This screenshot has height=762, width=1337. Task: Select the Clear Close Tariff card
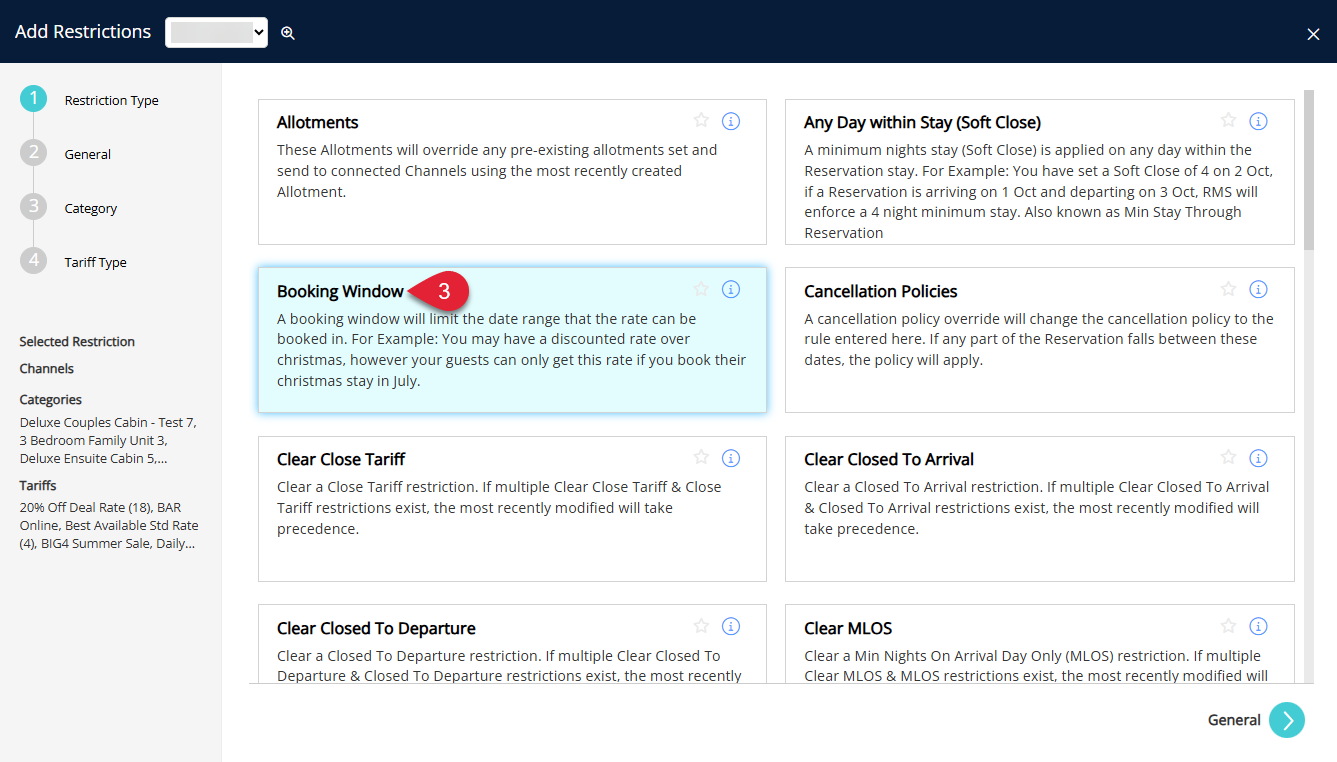coord(512,509)
